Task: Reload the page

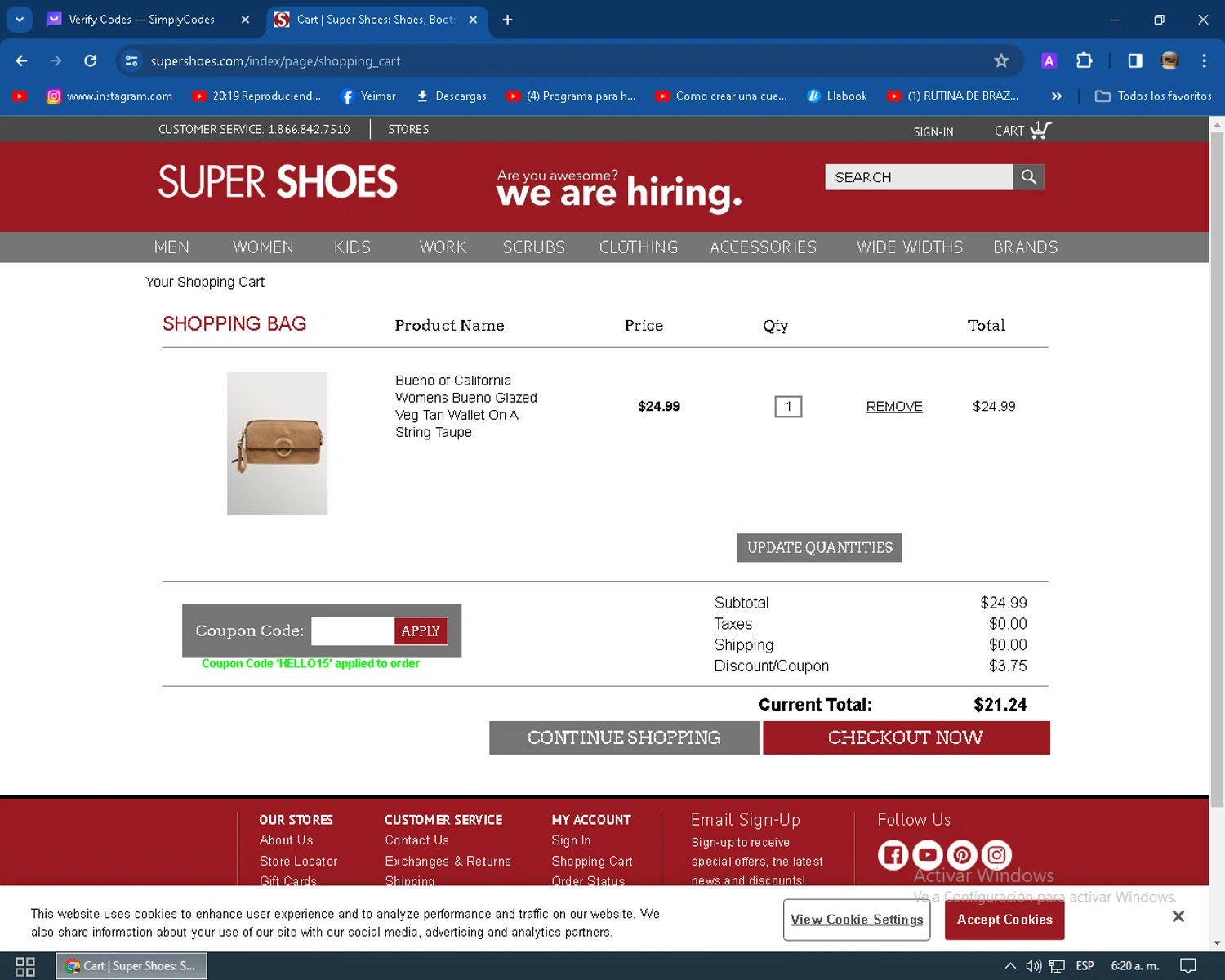Action: [91, 60]
